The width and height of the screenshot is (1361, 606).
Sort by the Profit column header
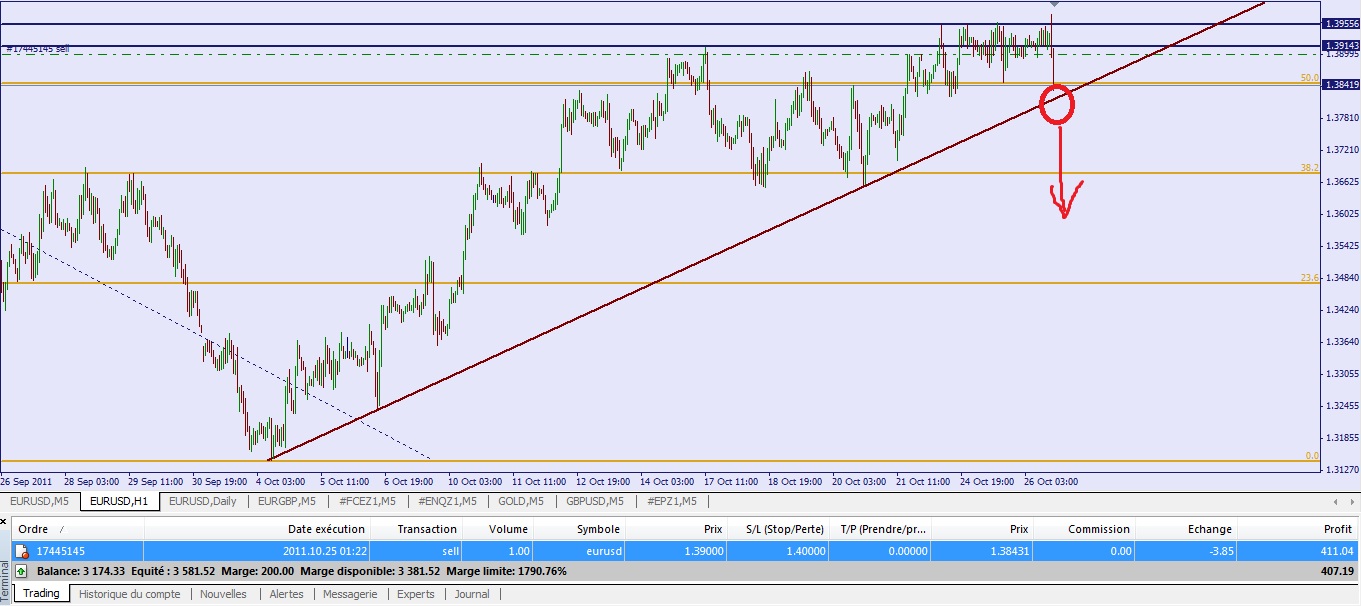tap(1338, 529)
